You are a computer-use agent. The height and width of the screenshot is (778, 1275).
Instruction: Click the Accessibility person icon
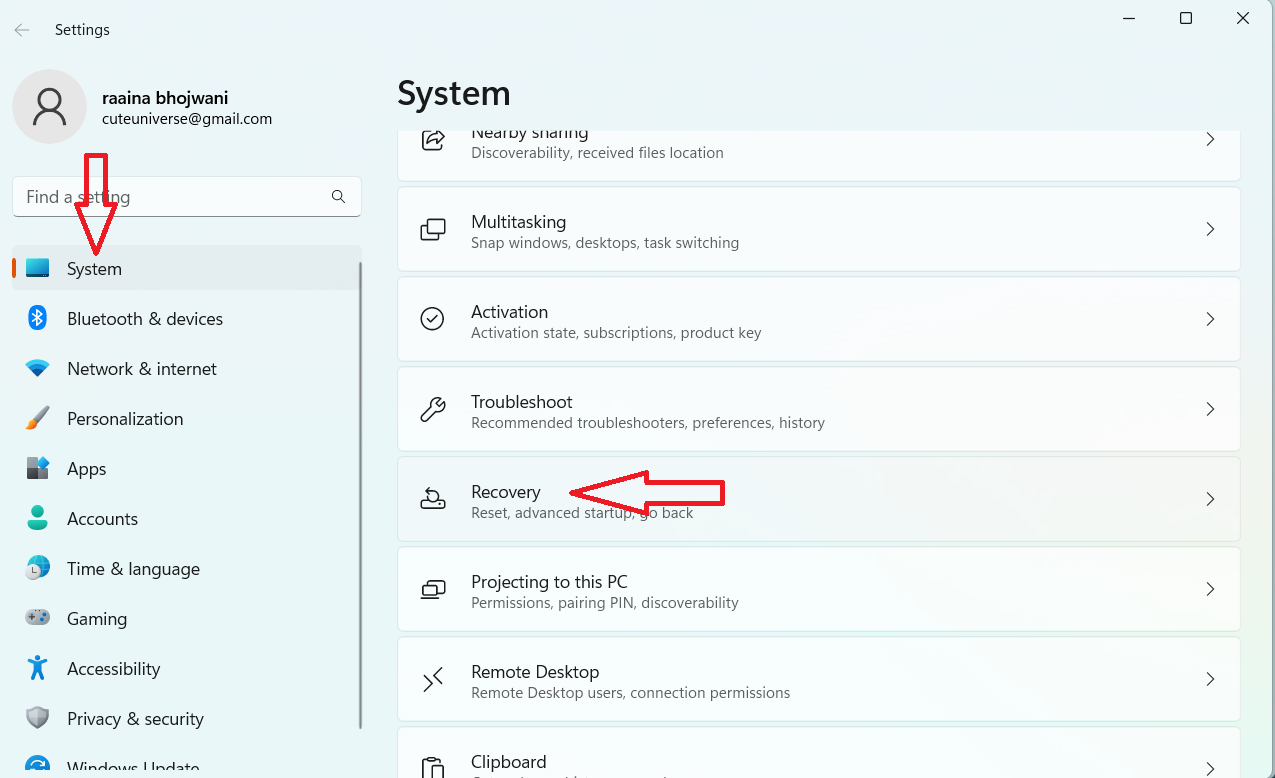38,668
